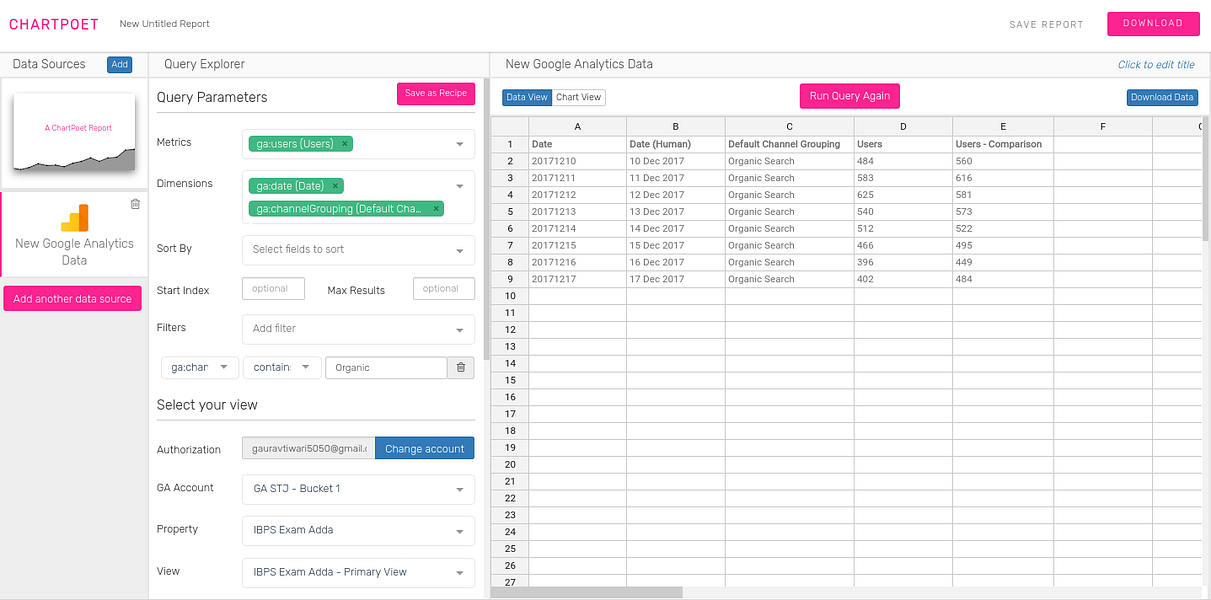Click cell with date 20171210
1211x600 pixels.
(x=578, y=161)
